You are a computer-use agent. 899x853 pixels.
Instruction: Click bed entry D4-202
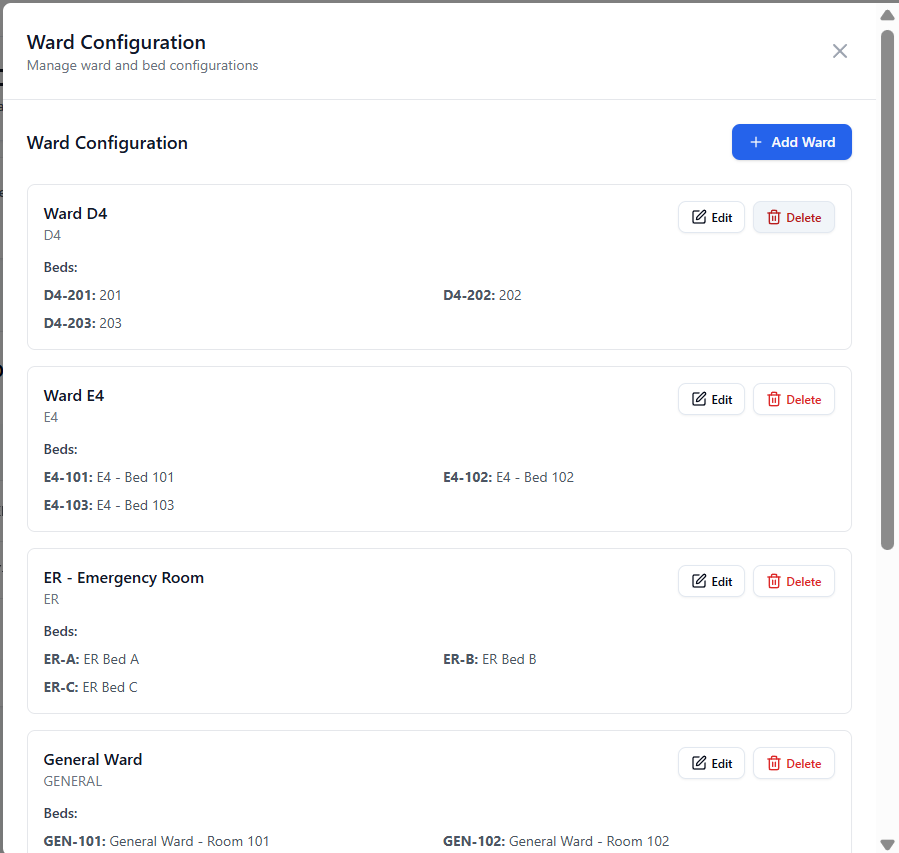pyautogui.click(x=482, y=295)
